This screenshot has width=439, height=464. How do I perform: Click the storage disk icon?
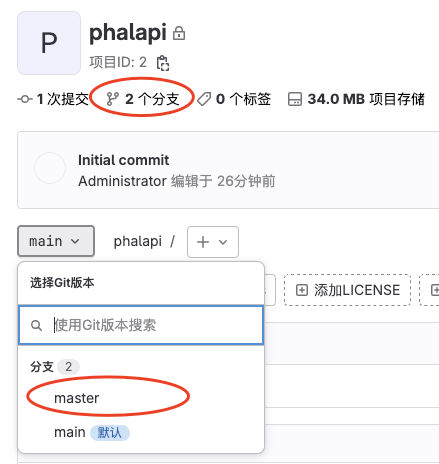click(x=295, y=99)
